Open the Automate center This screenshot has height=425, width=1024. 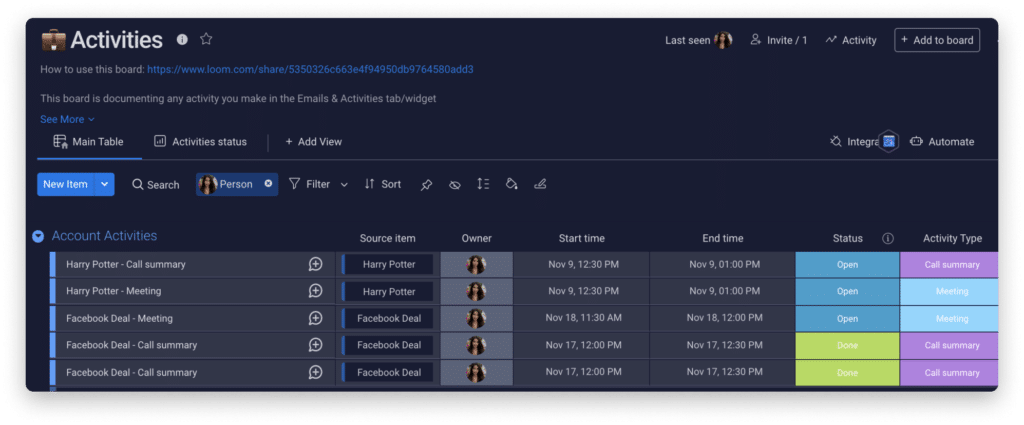click(942, 142)
